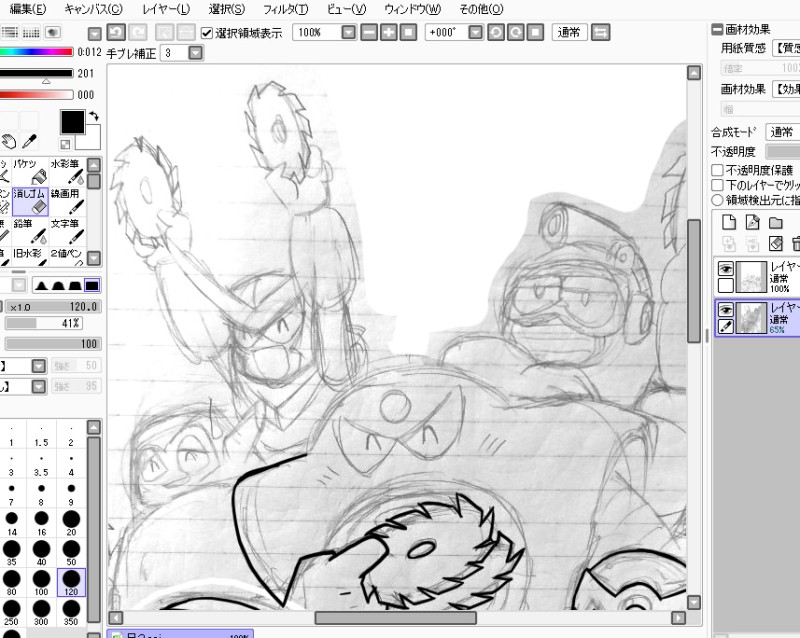Open the 合成モード blend mode dropdown
This screenshot has width=800, height=638.
coord(783,132)
